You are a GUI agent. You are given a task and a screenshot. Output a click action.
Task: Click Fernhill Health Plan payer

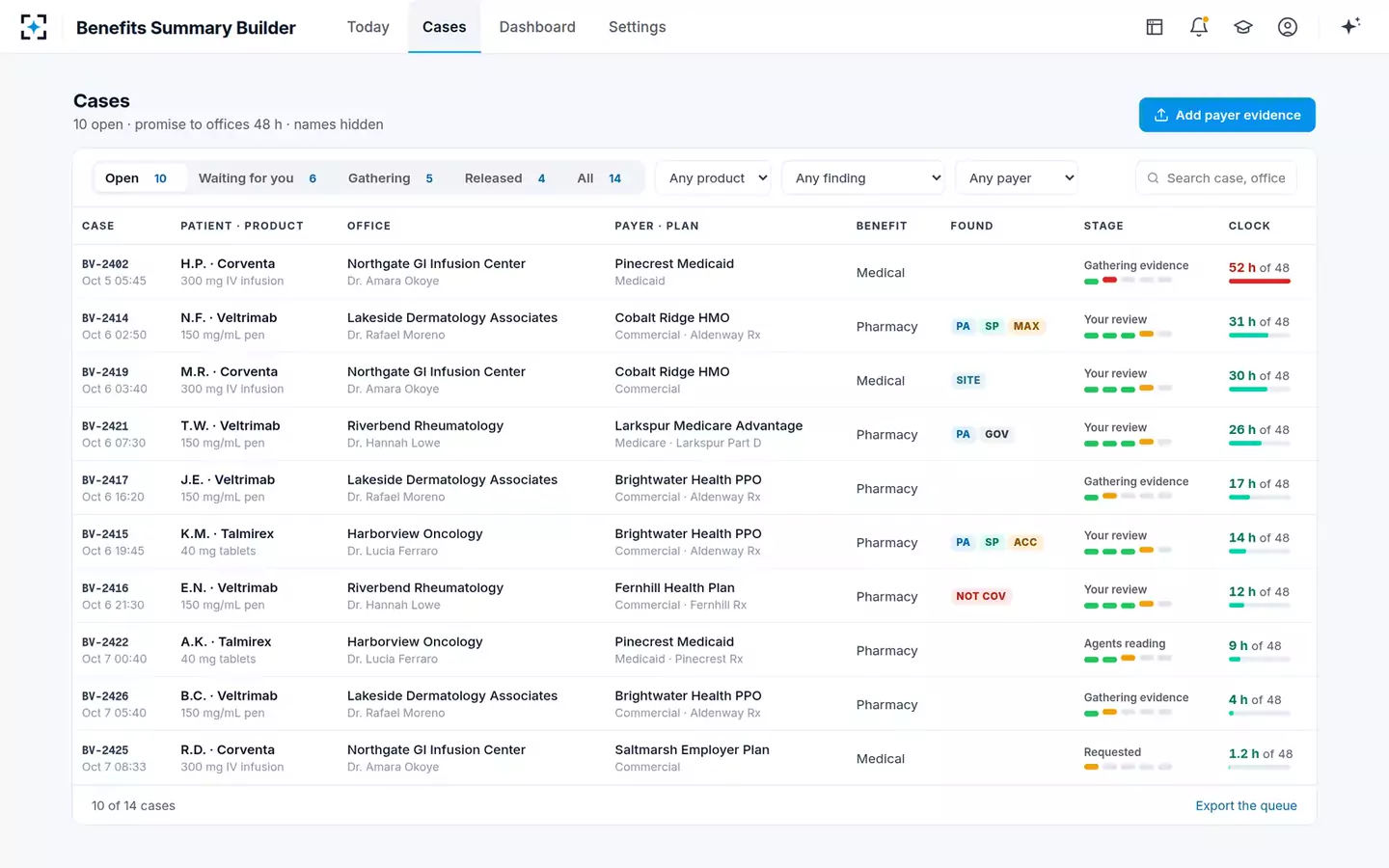point(674,587)
